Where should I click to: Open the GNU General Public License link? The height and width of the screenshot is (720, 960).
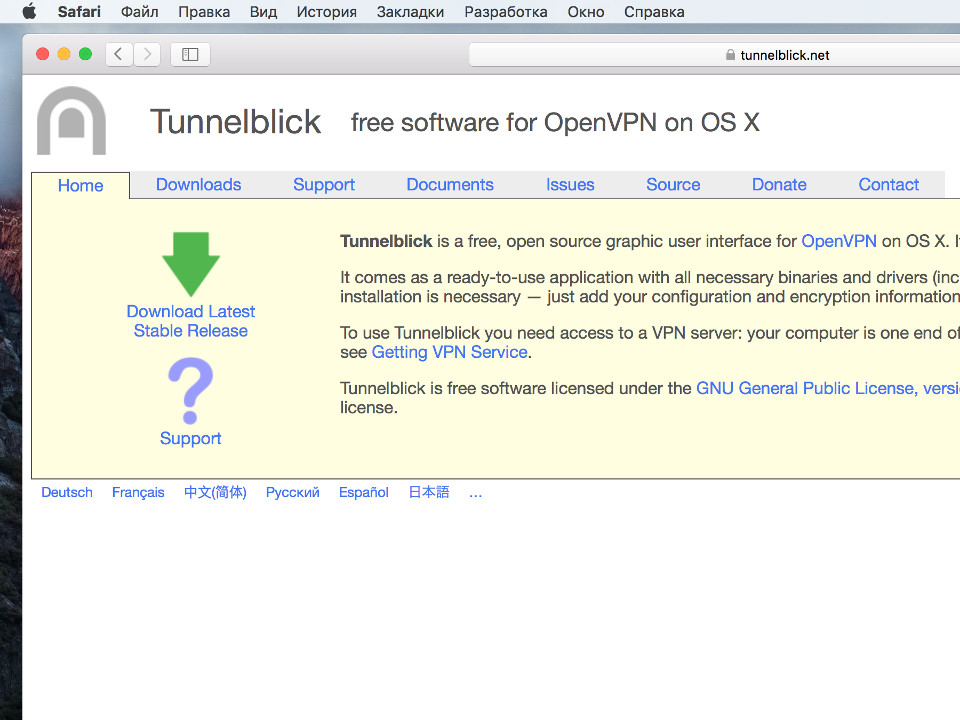pos(828,388)
